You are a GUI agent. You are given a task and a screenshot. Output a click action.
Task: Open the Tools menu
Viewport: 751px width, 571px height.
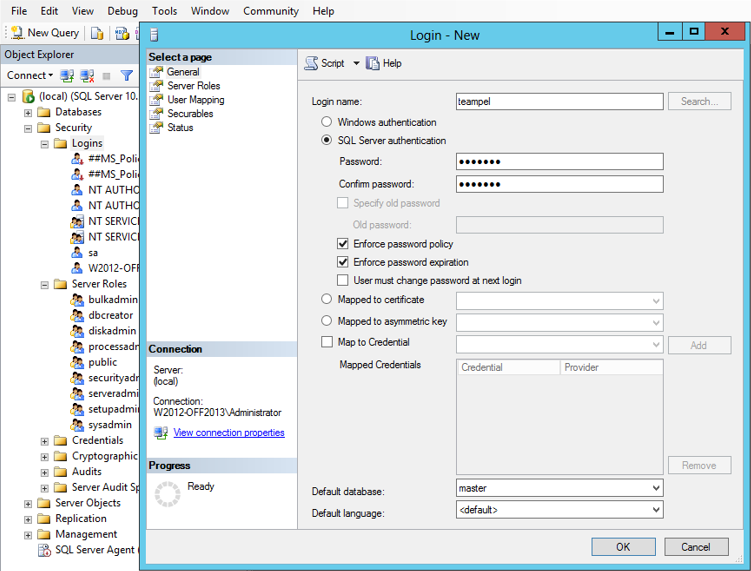[x=164, y=11]
